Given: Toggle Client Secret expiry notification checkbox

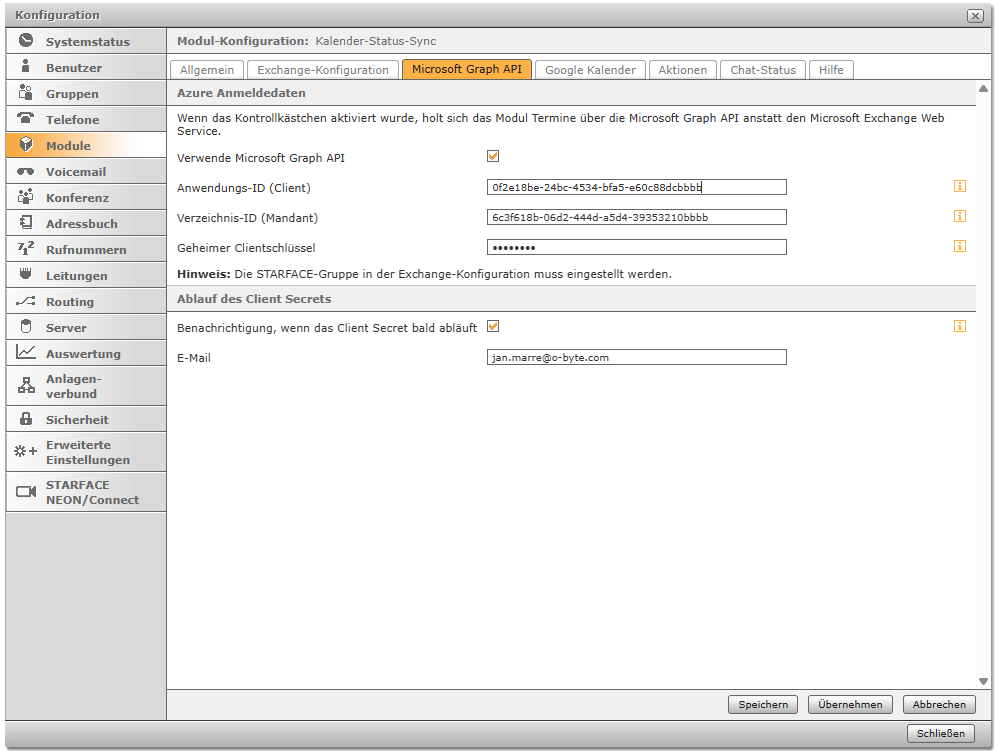Looking at the screenshot, I should (x=492, y=327).
